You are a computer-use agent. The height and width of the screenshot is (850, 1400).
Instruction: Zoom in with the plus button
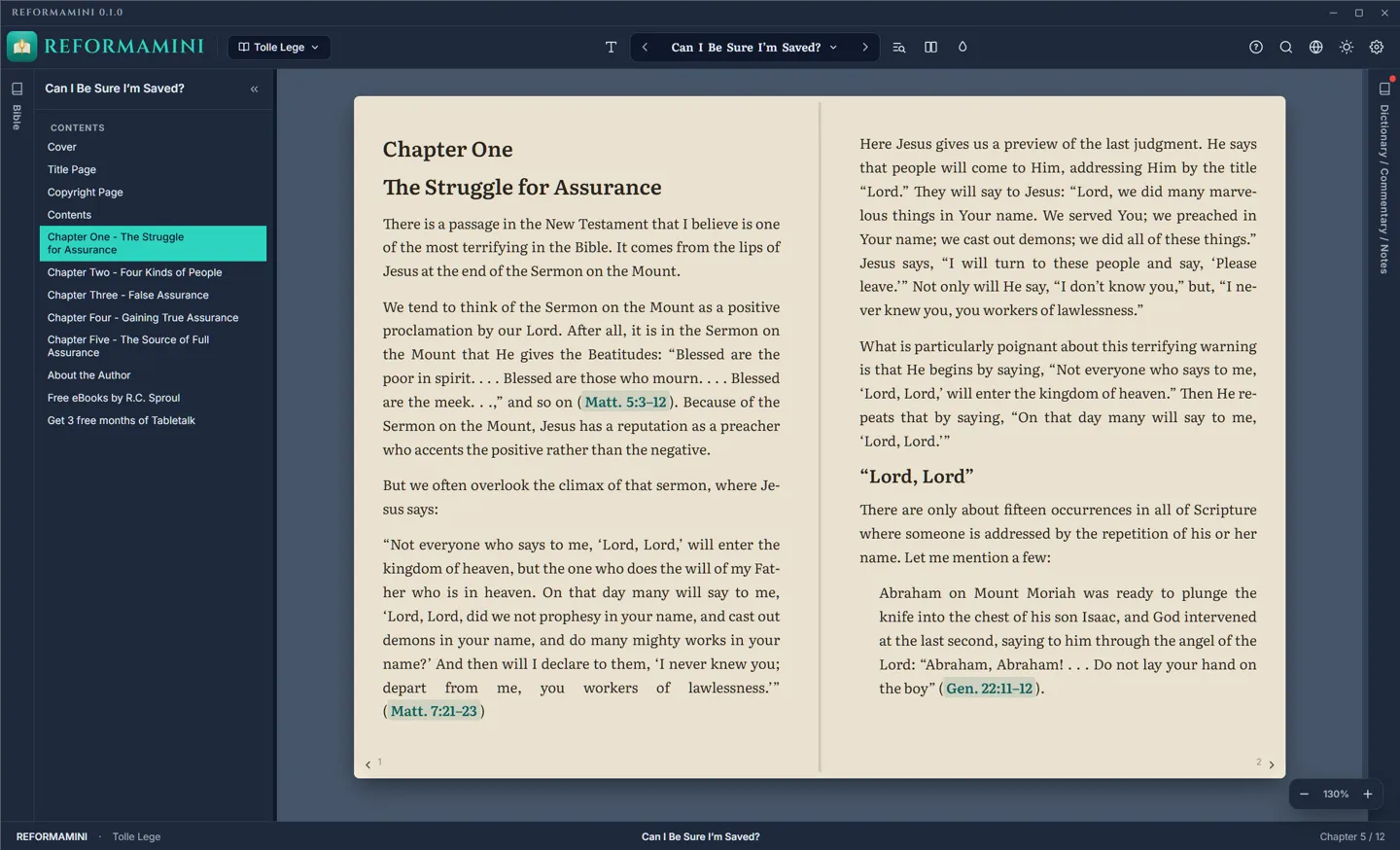[x=1368, y=795]
